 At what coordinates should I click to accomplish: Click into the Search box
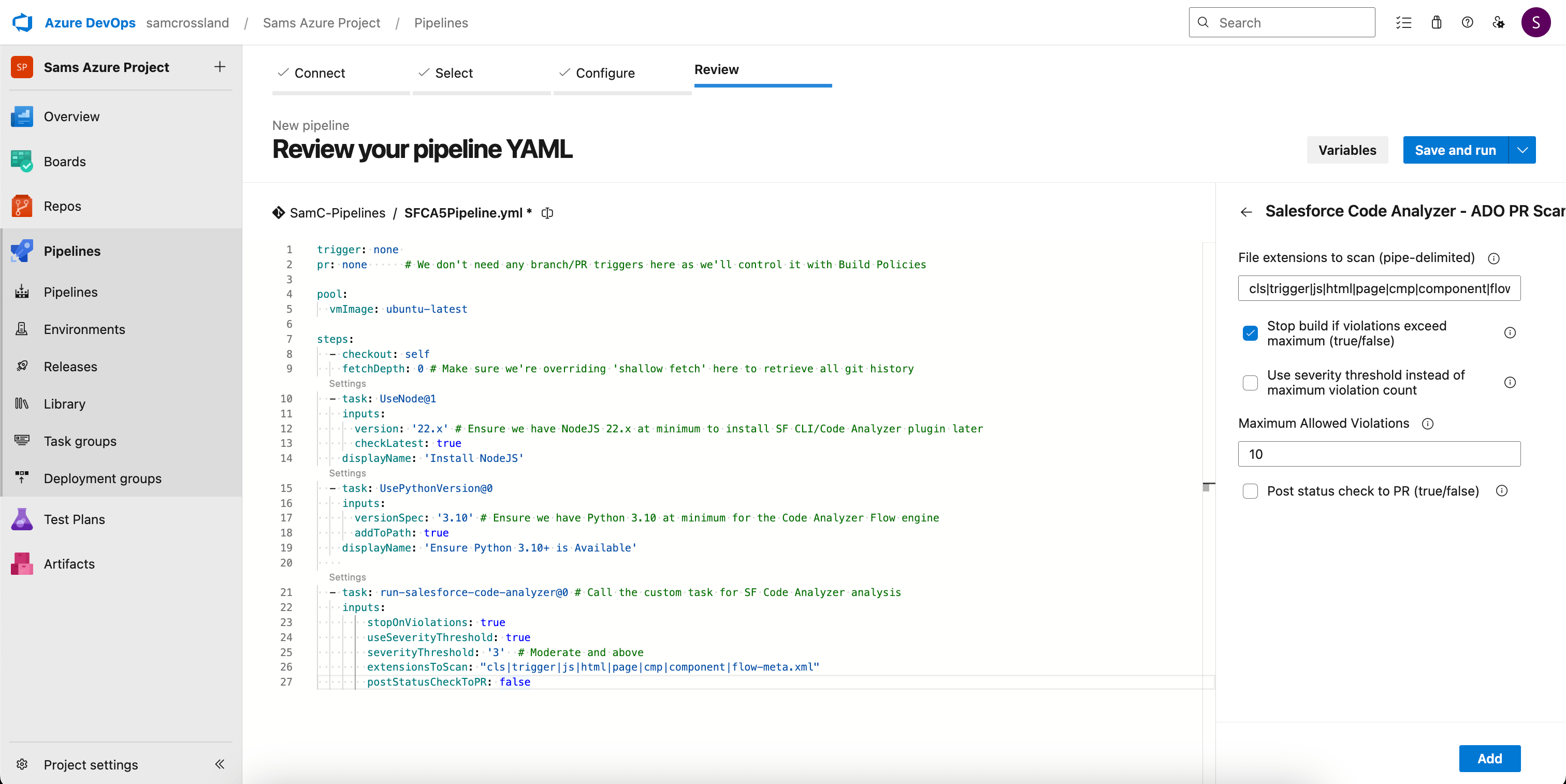(x=1282, y=22)
